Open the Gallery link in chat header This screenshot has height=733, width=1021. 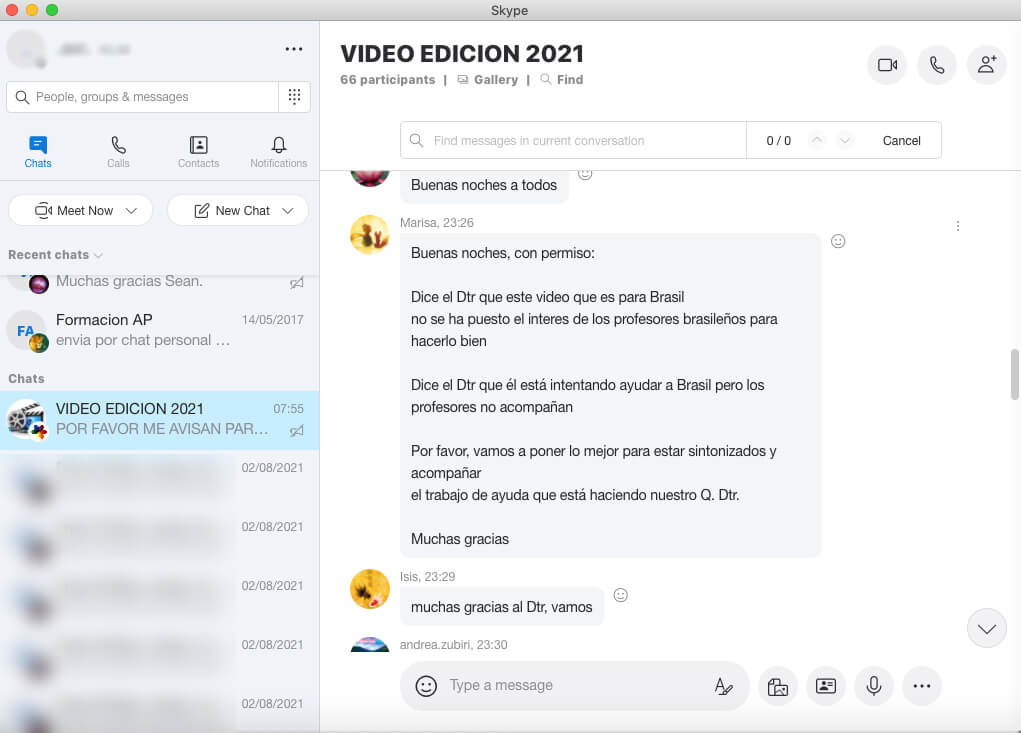(488, 80)
